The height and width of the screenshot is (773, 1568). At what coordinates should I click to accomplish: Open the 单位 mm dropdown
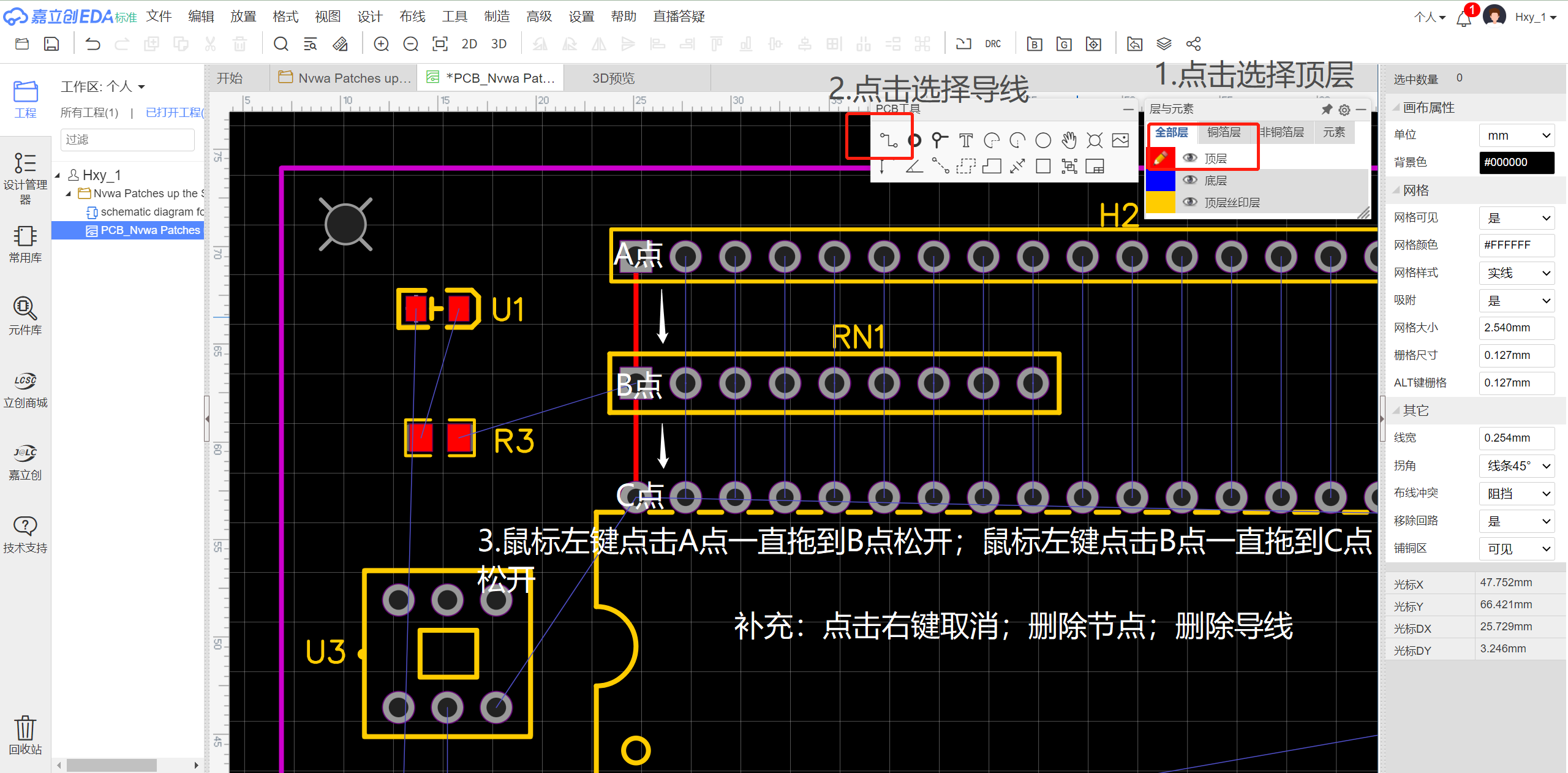(1517, 135)
